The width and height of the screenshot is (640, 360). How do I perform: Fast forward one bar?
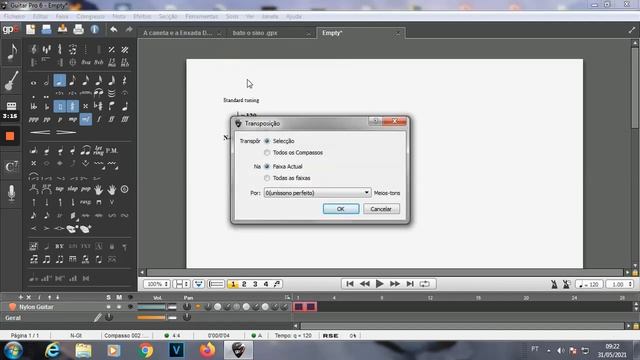pyautogui.click(x=395, y=284)
